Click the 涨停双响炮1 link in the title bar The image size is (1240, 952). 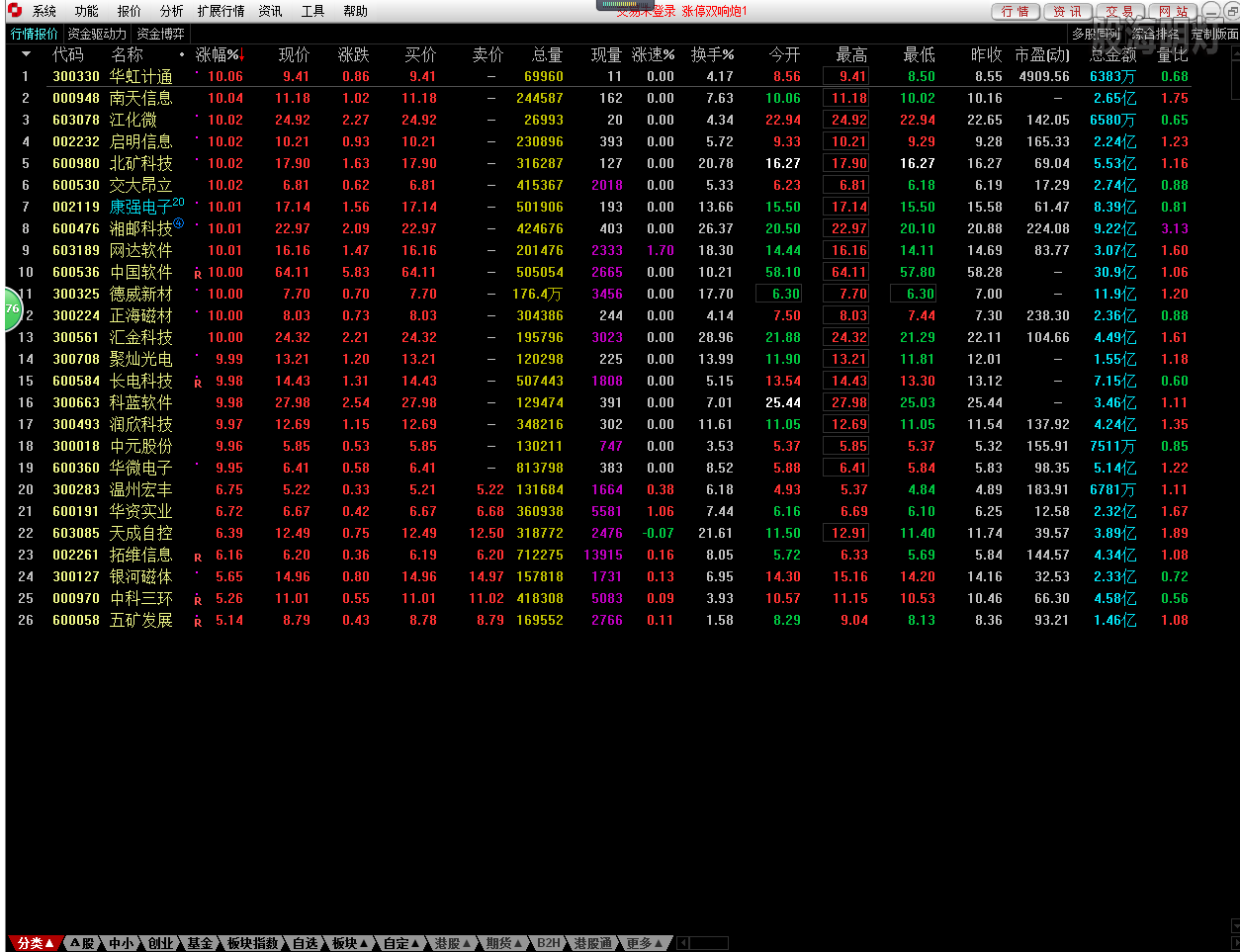point(714,11)
